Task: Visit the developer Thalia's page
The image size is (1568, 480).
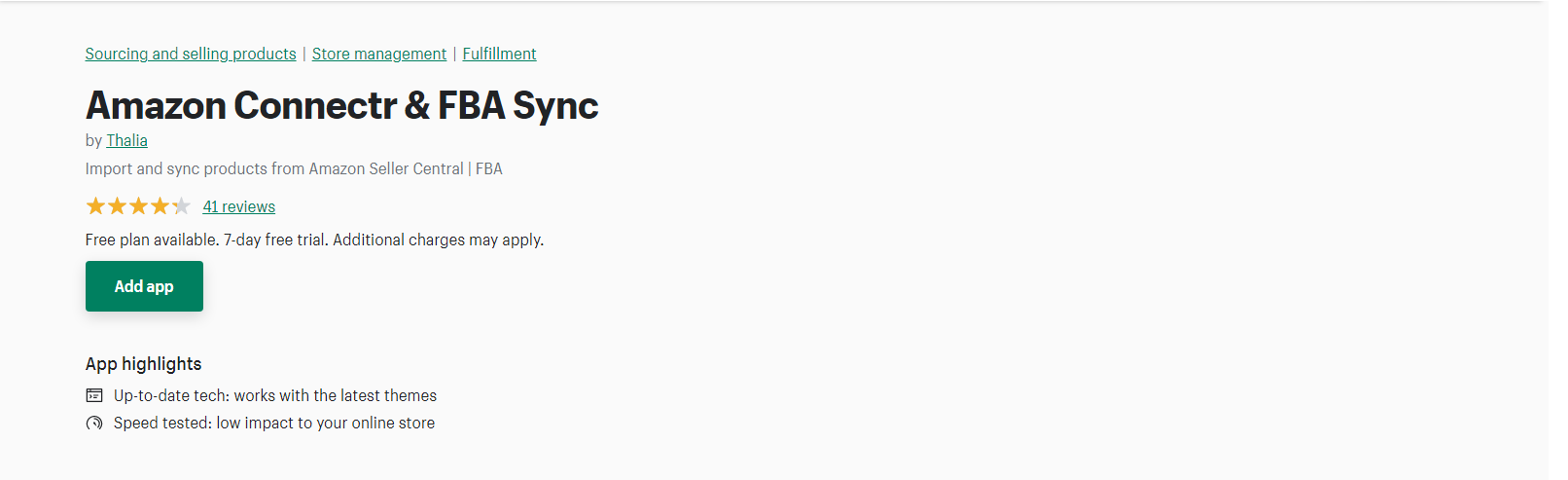Action: pyautogui.click(x=127, y=140)
